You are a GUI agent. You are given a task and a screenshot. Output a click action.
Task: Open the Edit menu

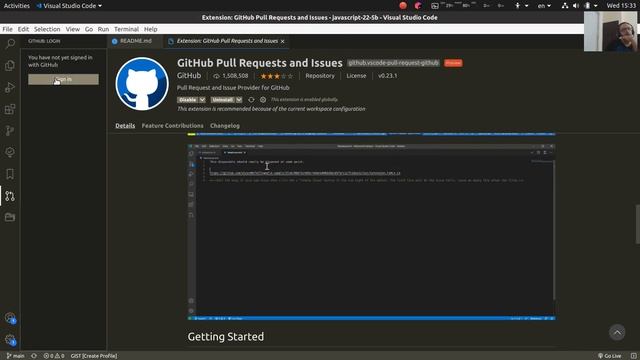click(x=23, y=29)
